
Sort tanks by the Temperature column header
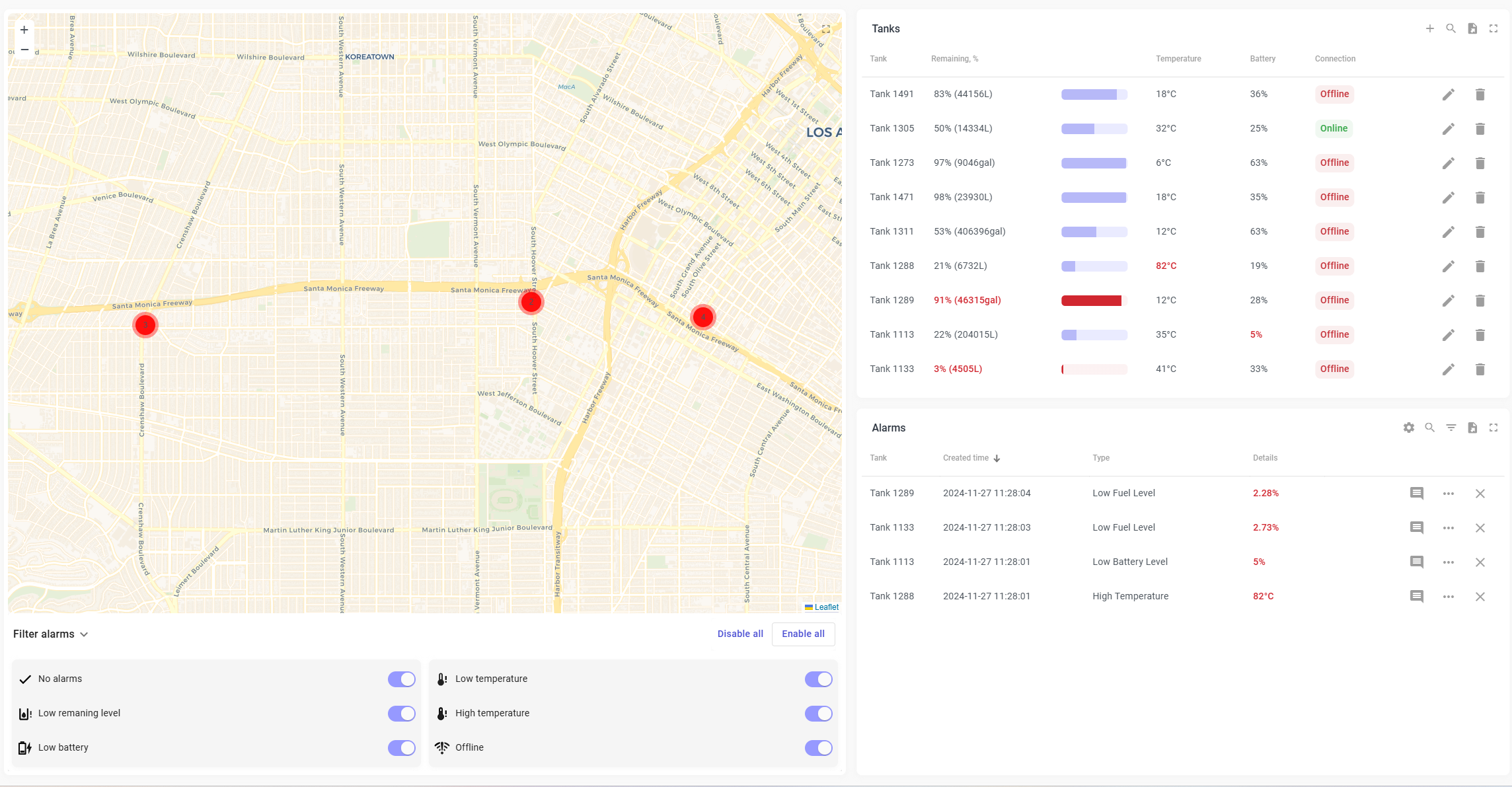point(1178,59)
